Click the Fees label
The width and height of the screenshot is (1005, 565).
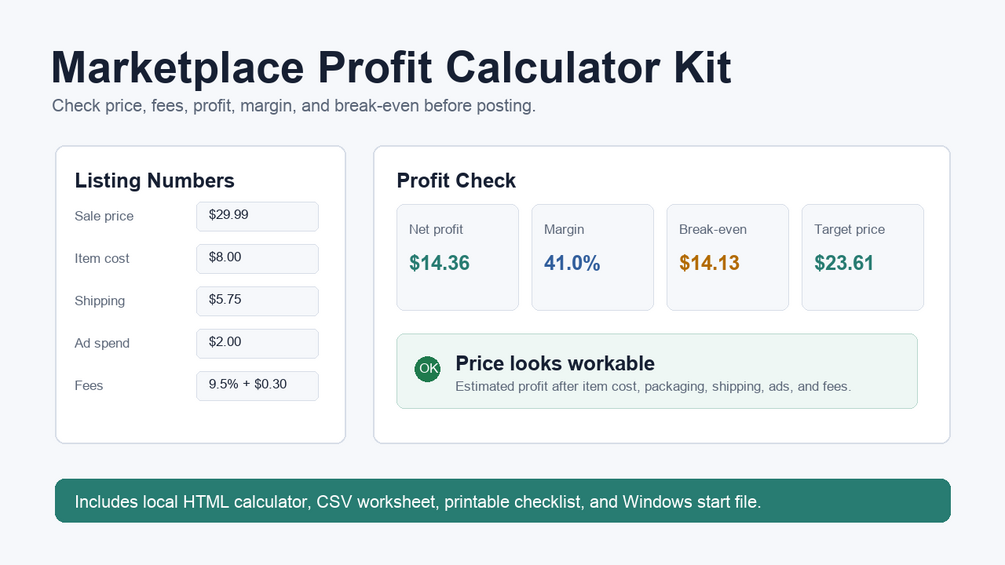point(88,386)
